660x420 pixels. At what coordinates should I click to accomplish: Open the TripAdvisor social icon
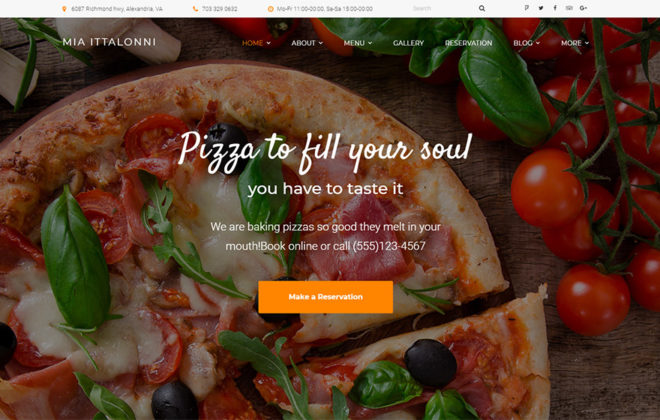569,8
